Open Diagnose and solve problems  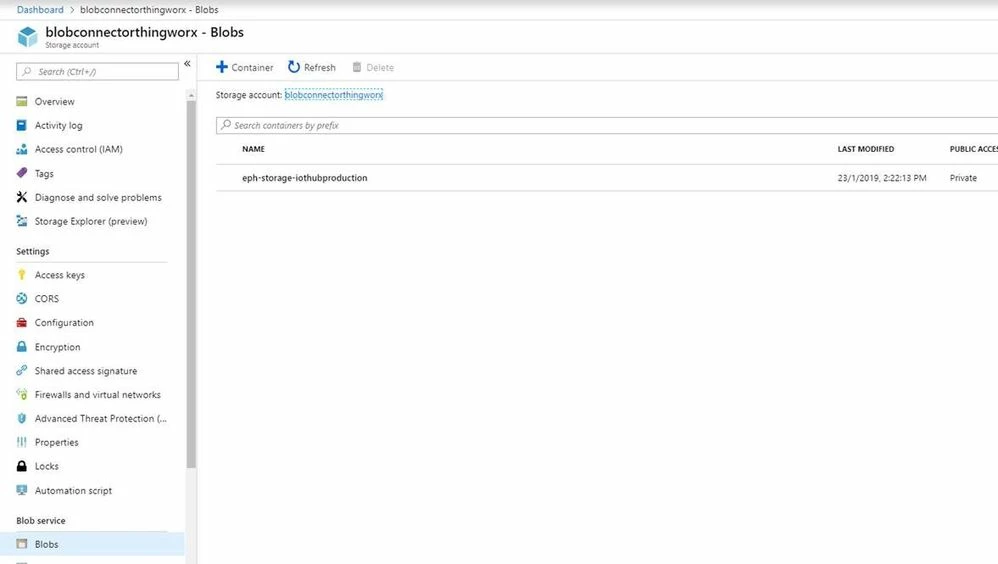tap(98, 198)
